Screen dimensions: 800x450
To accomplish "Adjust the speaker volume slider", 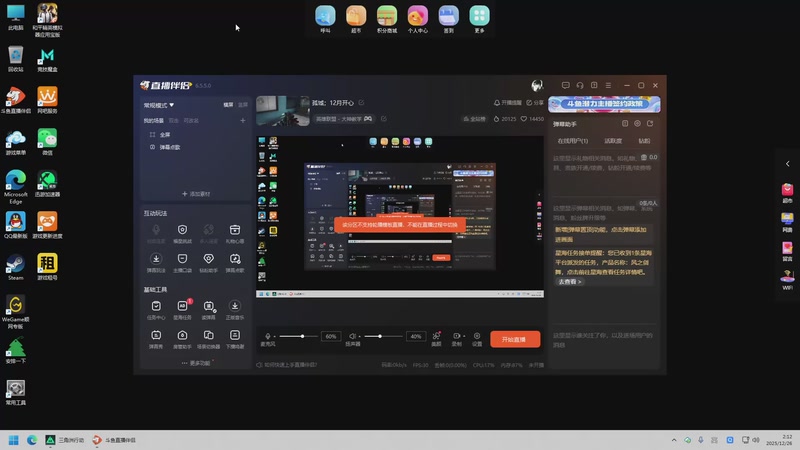I will tap(383, 336).
